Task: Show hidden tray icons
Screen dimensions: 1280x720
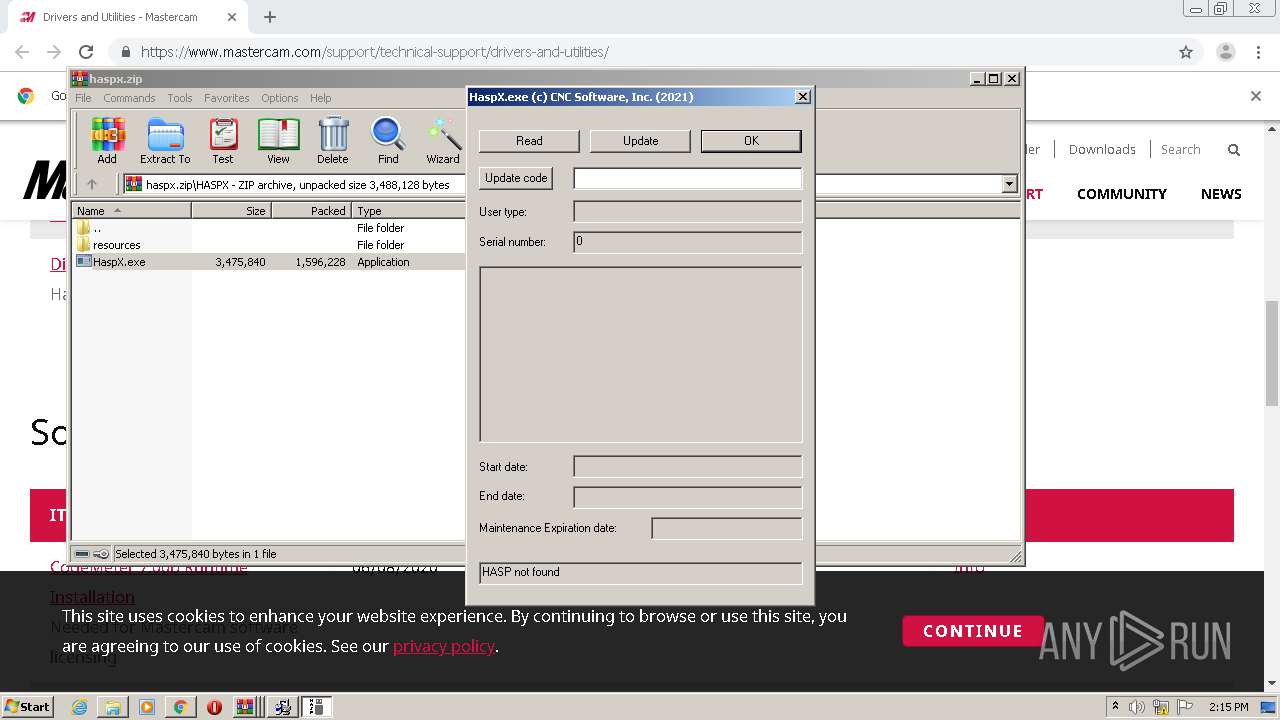Action: (1115, 707)
